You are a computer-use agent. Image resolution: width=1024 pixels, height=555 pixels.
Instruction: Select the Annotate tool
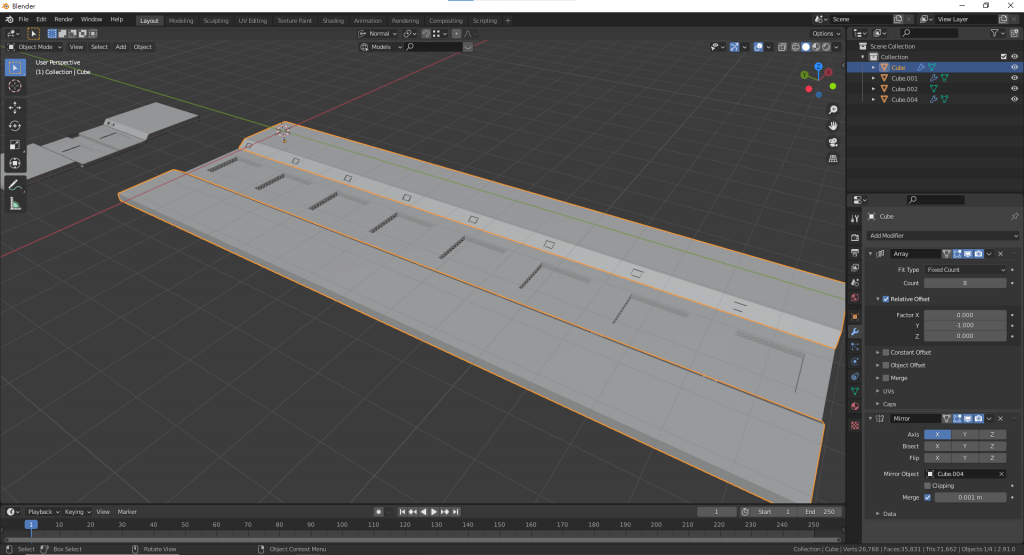click(15, 185)
